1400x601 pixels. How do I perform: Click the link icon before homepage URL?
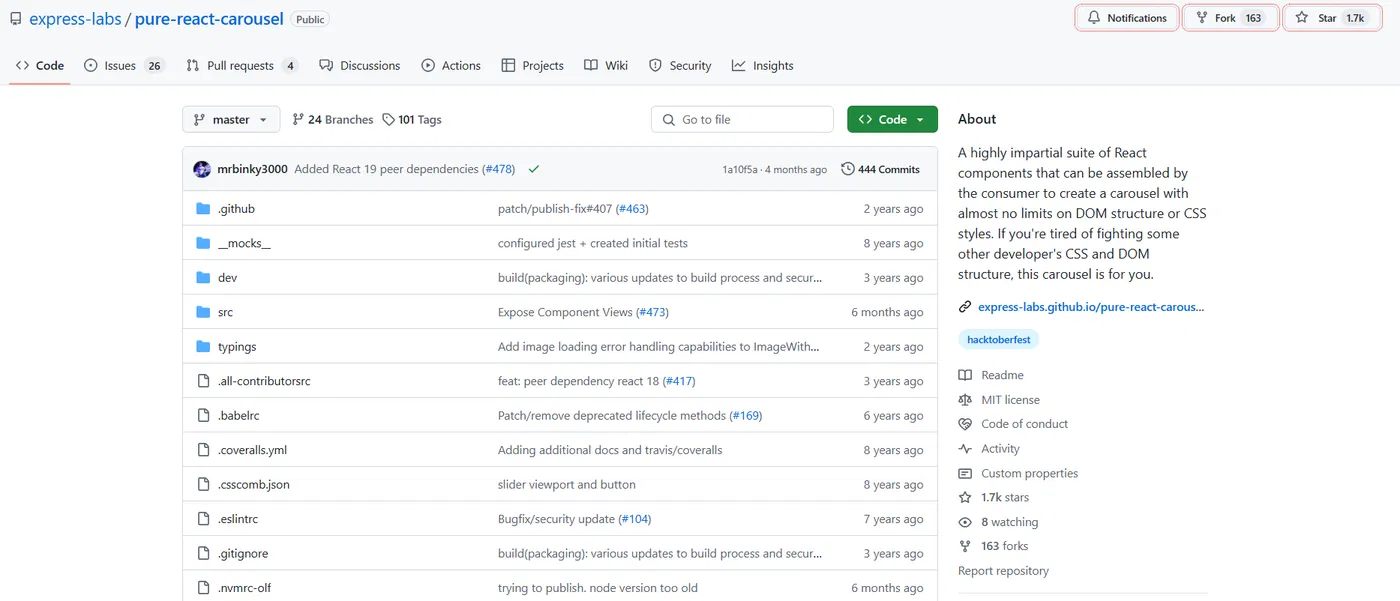tap(965, 307)
